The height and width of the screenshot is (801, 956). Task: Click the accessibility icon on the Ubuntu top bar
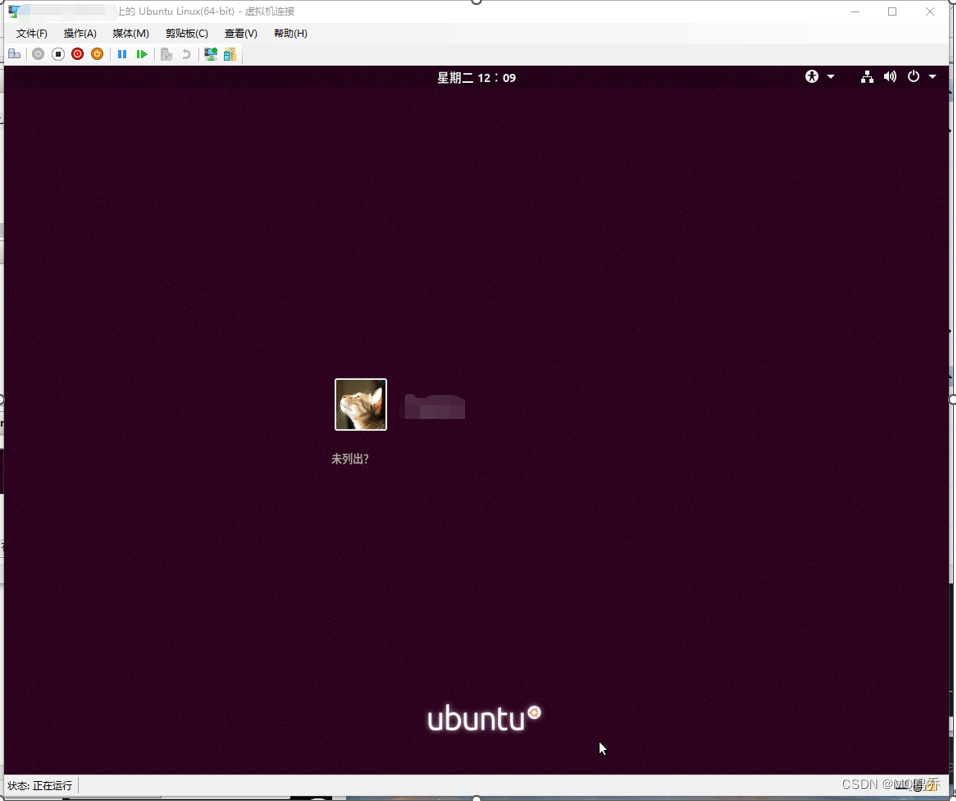[x=810, y=76]
